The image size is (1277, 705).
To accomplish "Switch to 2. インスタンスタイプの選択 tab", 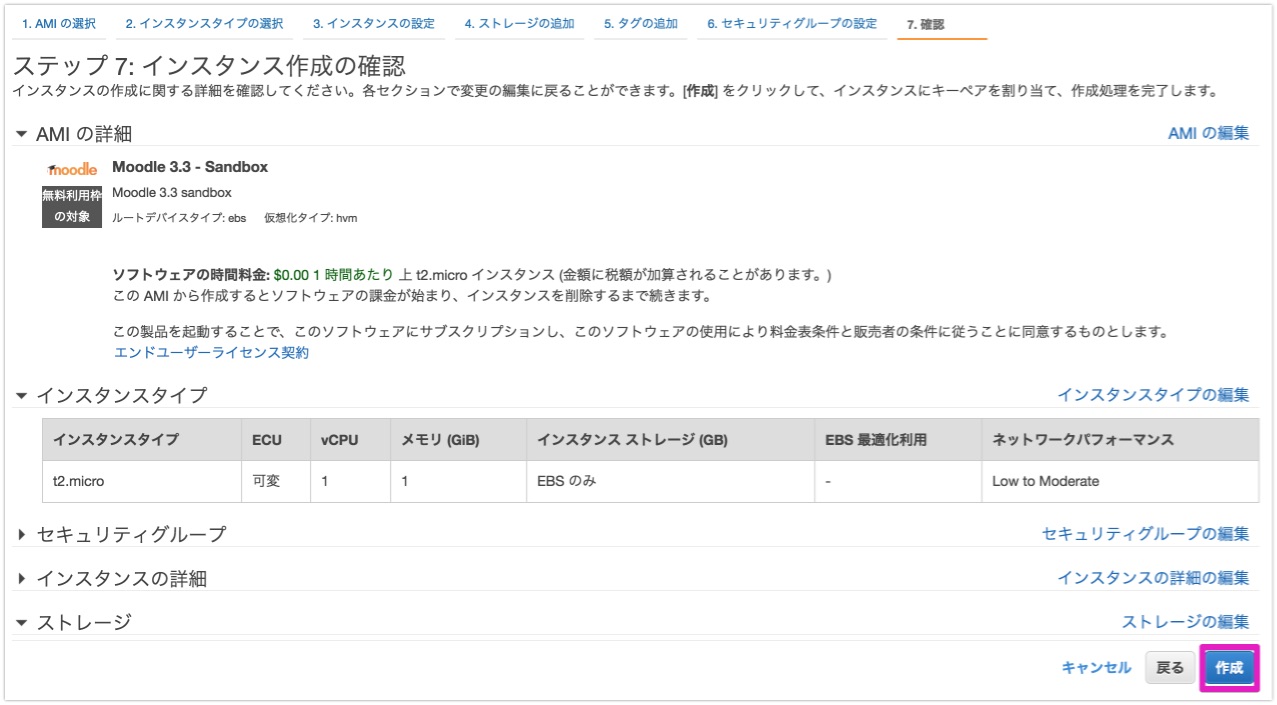I will [204, 24].
